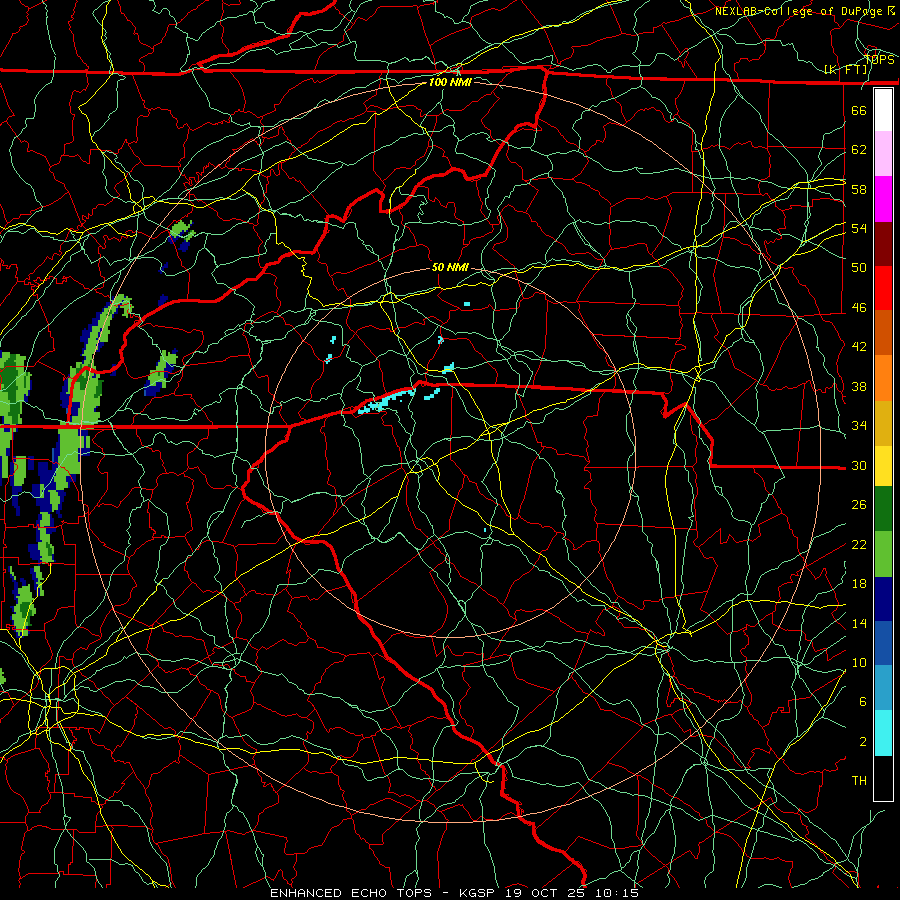900x900 pixels.
Task: Select the dark red legend swatch
Action: coord(883,244)
